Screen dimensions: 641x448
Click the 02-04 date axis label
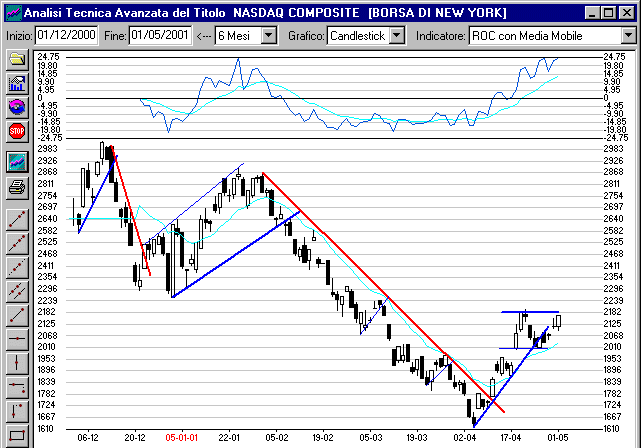(x=465, y=438)
